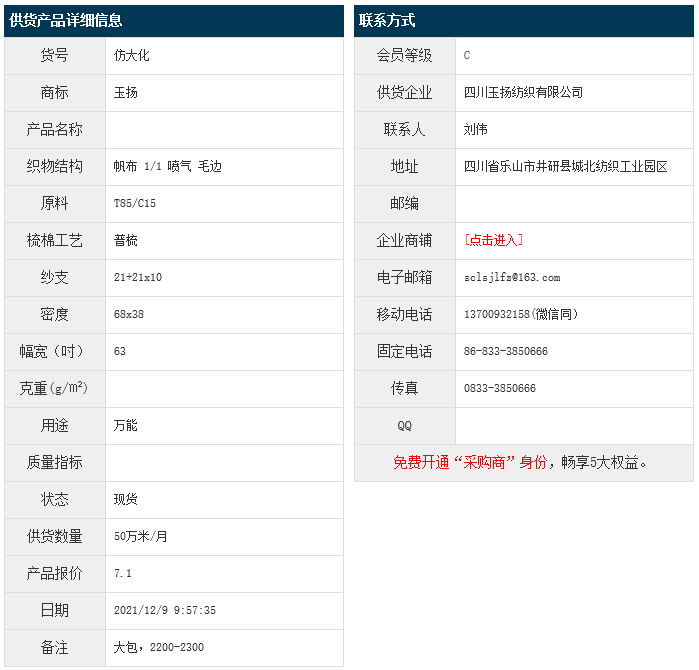This screenshot has height=670, width=699.
Task: Click the address 四川省乐山市井研县城北纺织工业园区
Action: [566, 166]
